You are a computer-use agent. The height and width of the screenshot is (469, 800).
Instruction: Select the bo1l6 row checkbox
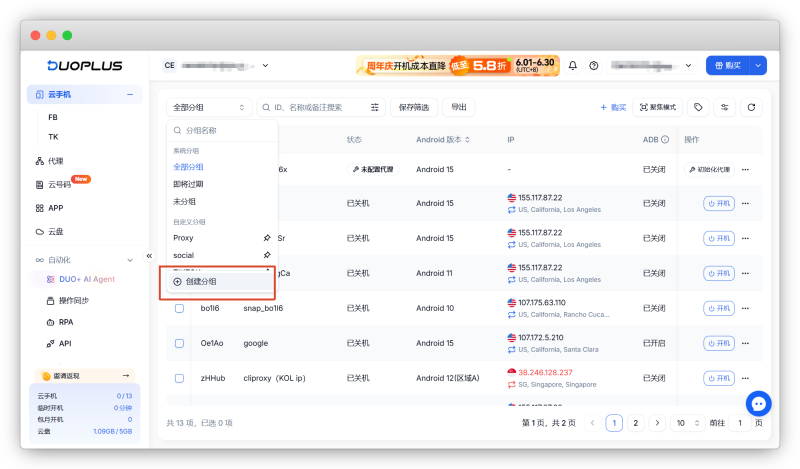click(x=179, y=308)
